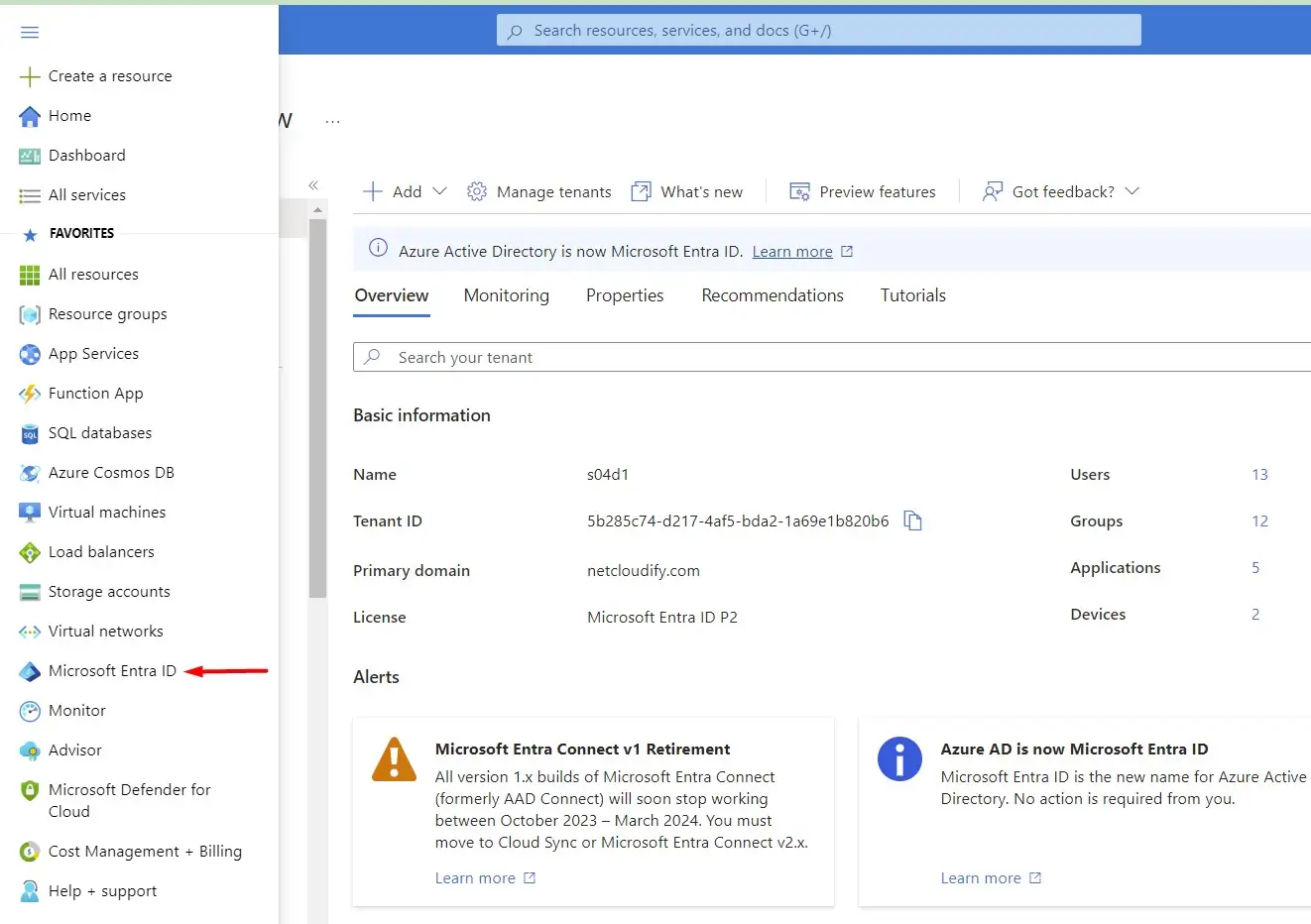The image size is (1311, 924).
Task: Click Learn more about Entra Connect Retirement
Action: [x=476, y=877]
